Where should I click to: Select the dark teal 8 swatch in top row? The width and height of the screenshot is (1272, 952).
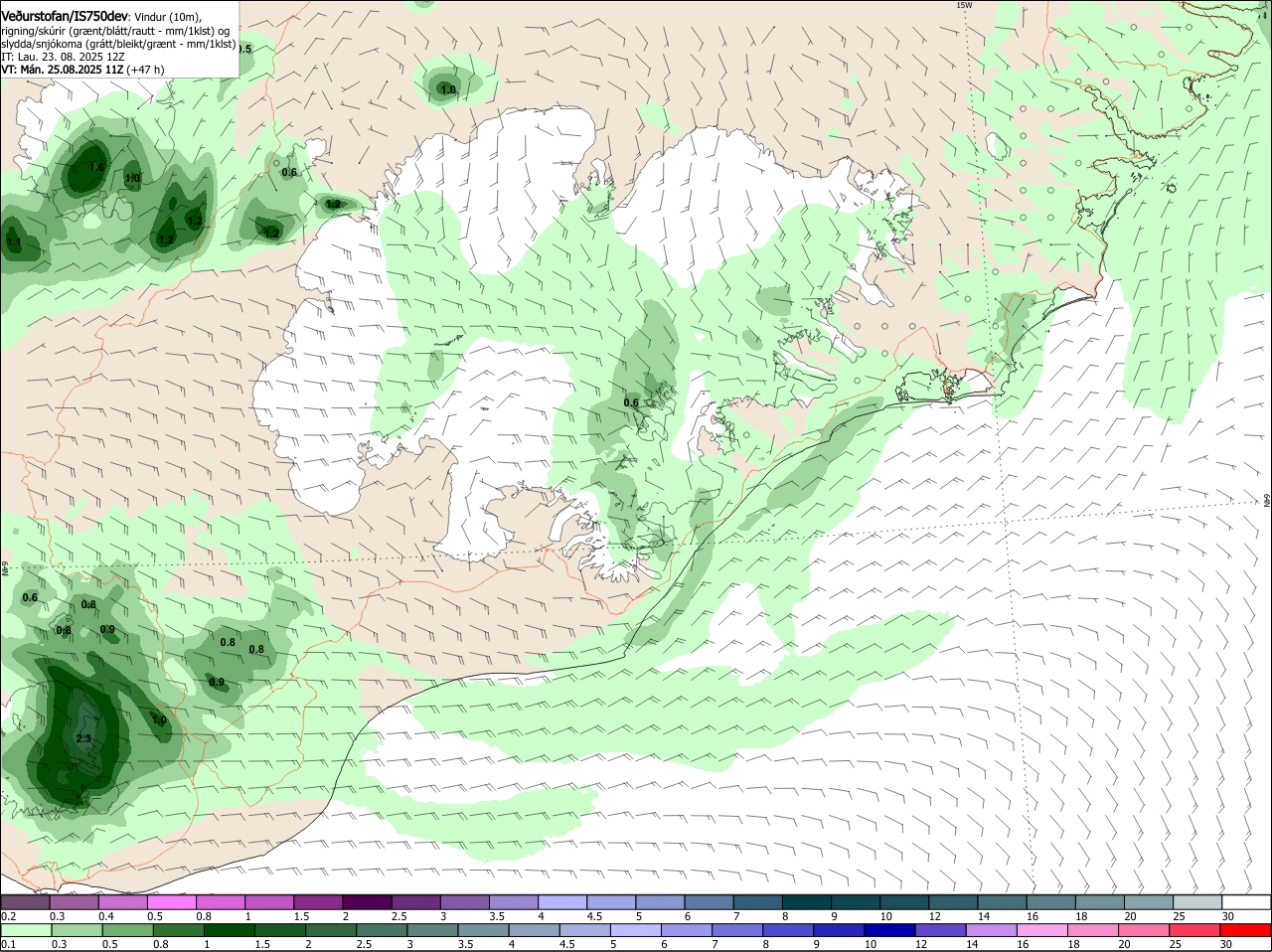(x=807, y=901)
